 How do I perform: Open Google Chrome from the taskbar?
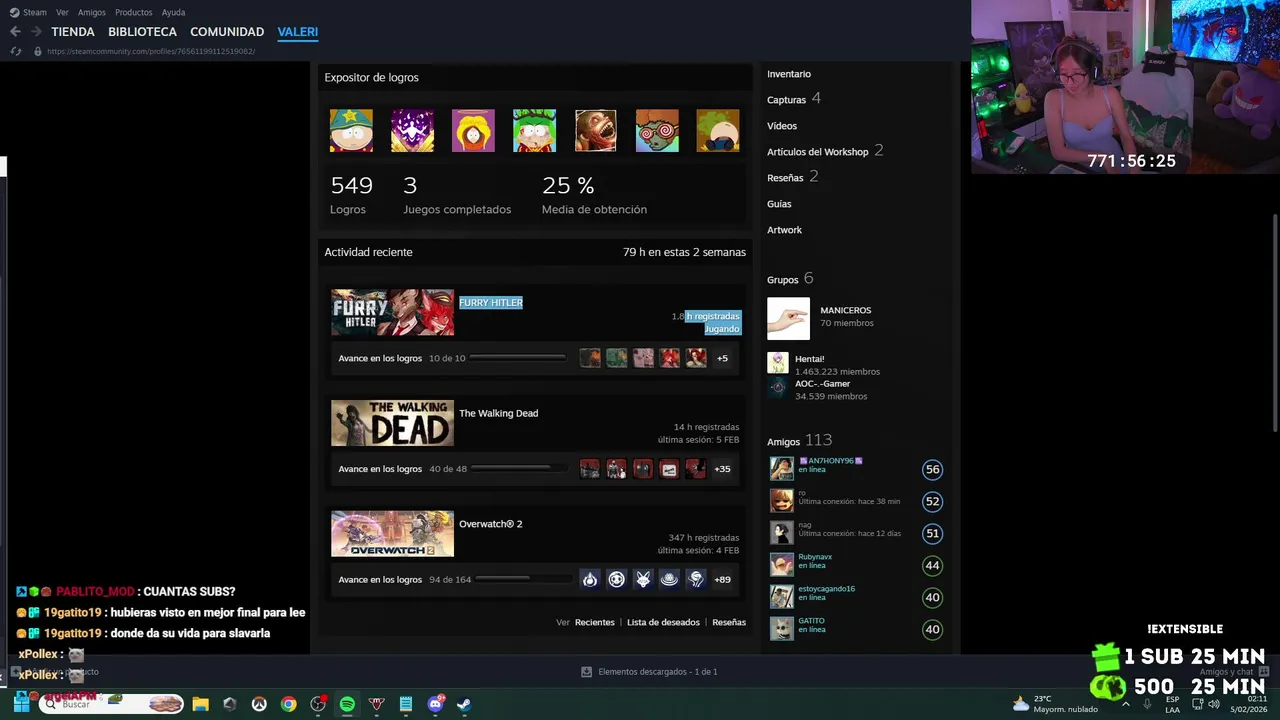[x=288, y=704]
